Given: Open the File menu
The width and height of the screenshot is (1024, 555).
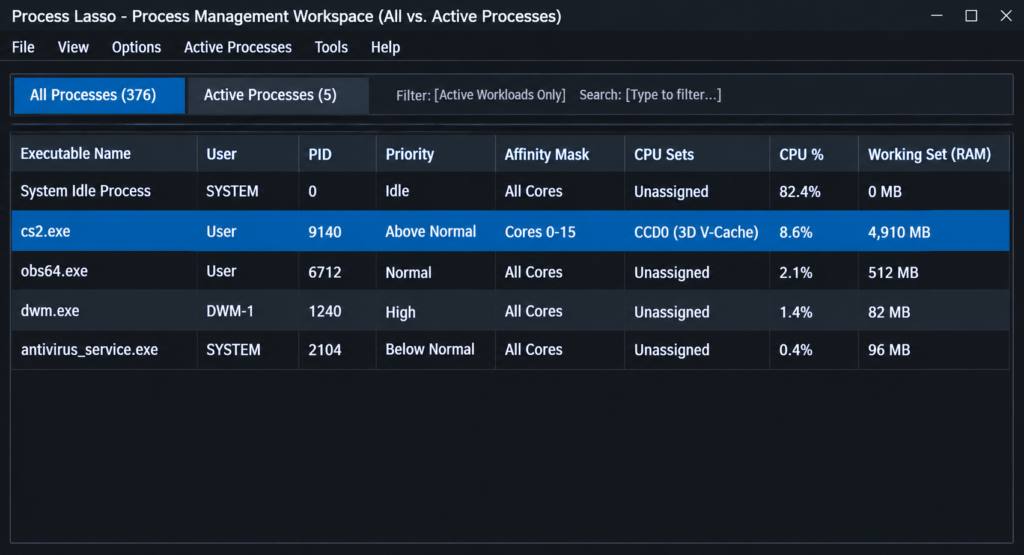Looking at the screenshot, I should (23, 47).
